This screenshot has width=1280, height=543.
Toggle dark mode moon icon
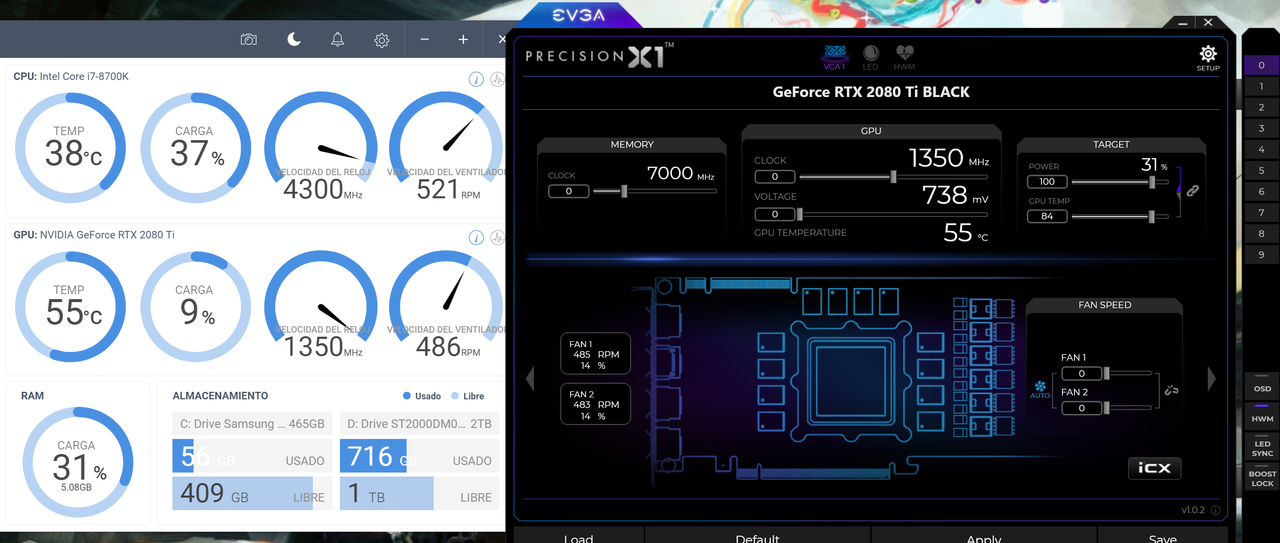coord(294,39)
